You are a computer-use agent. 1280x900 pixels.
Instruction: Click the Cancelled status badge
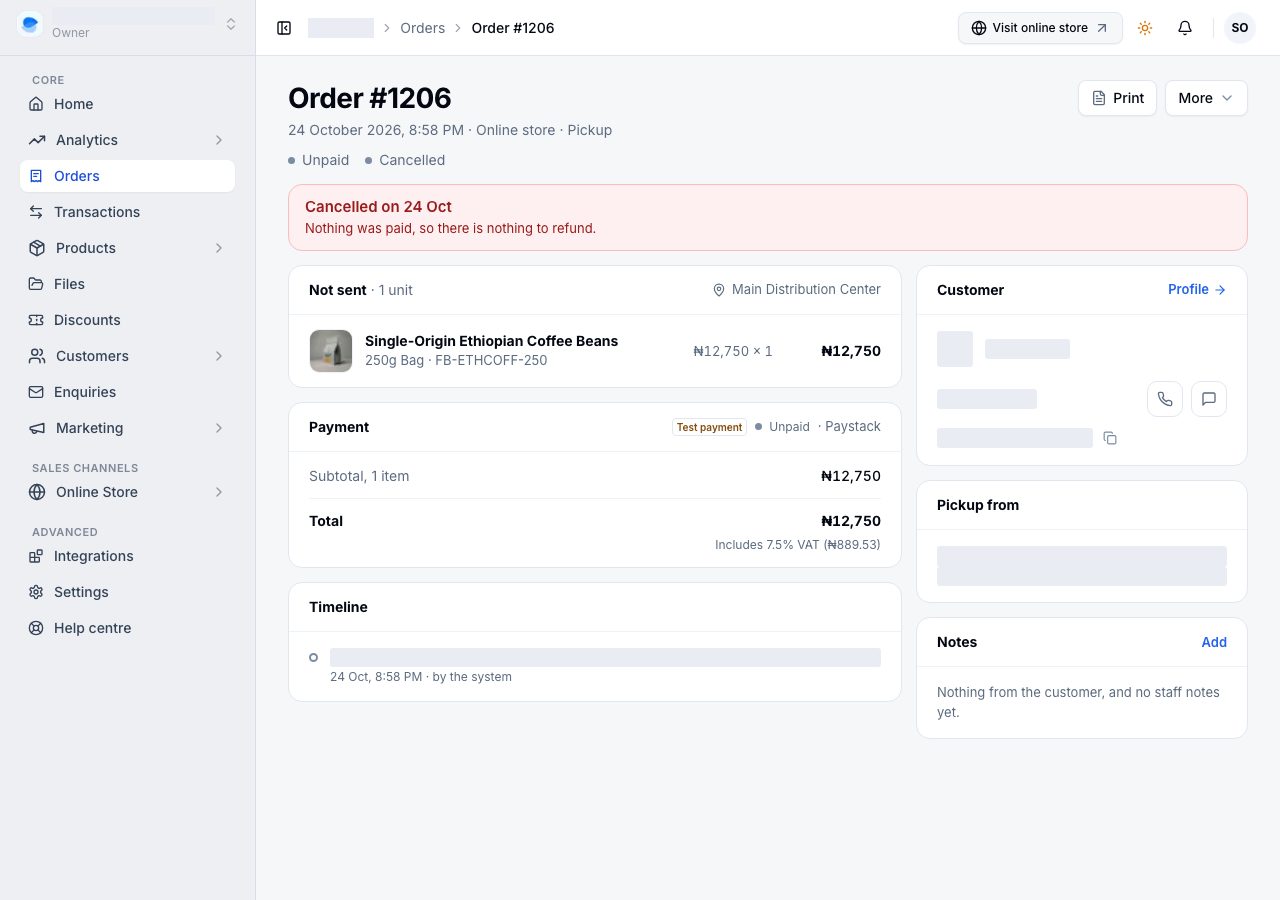pyautogui.click(x=405, y=160)
